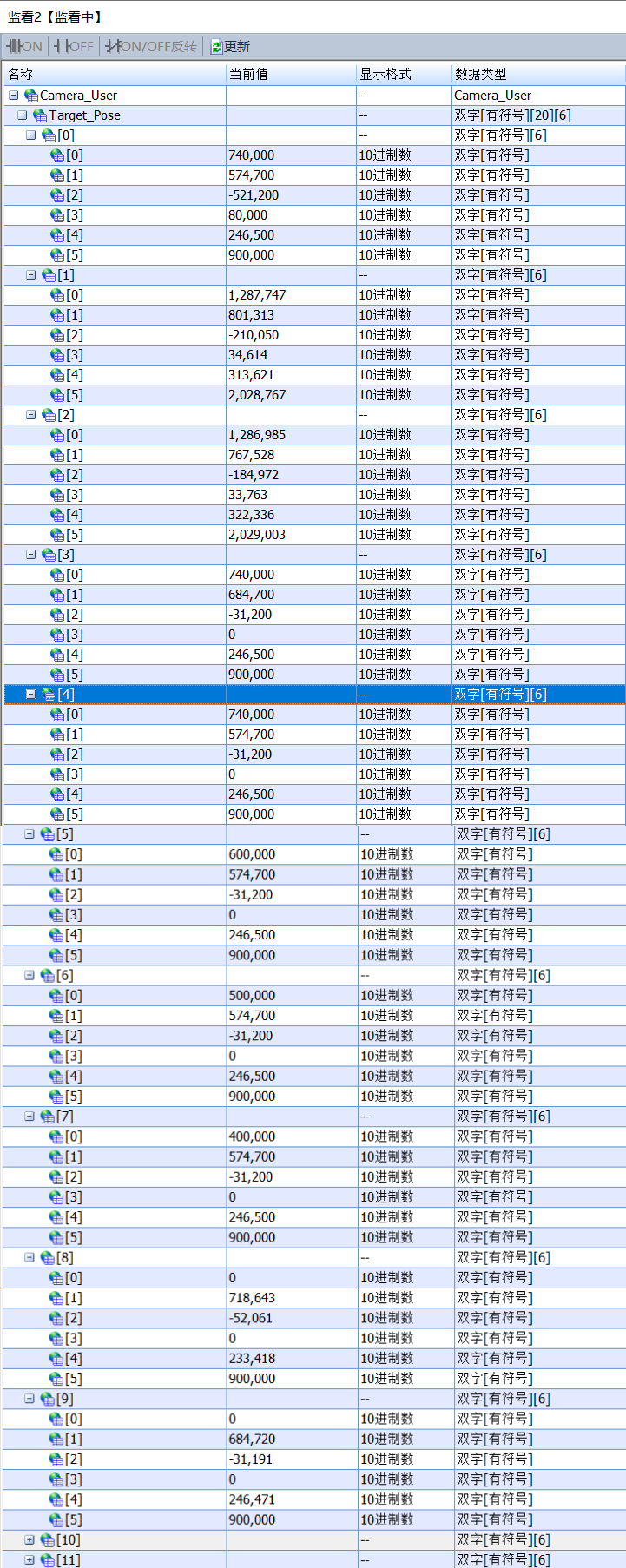Click the [7] group variable icon

48,1117
